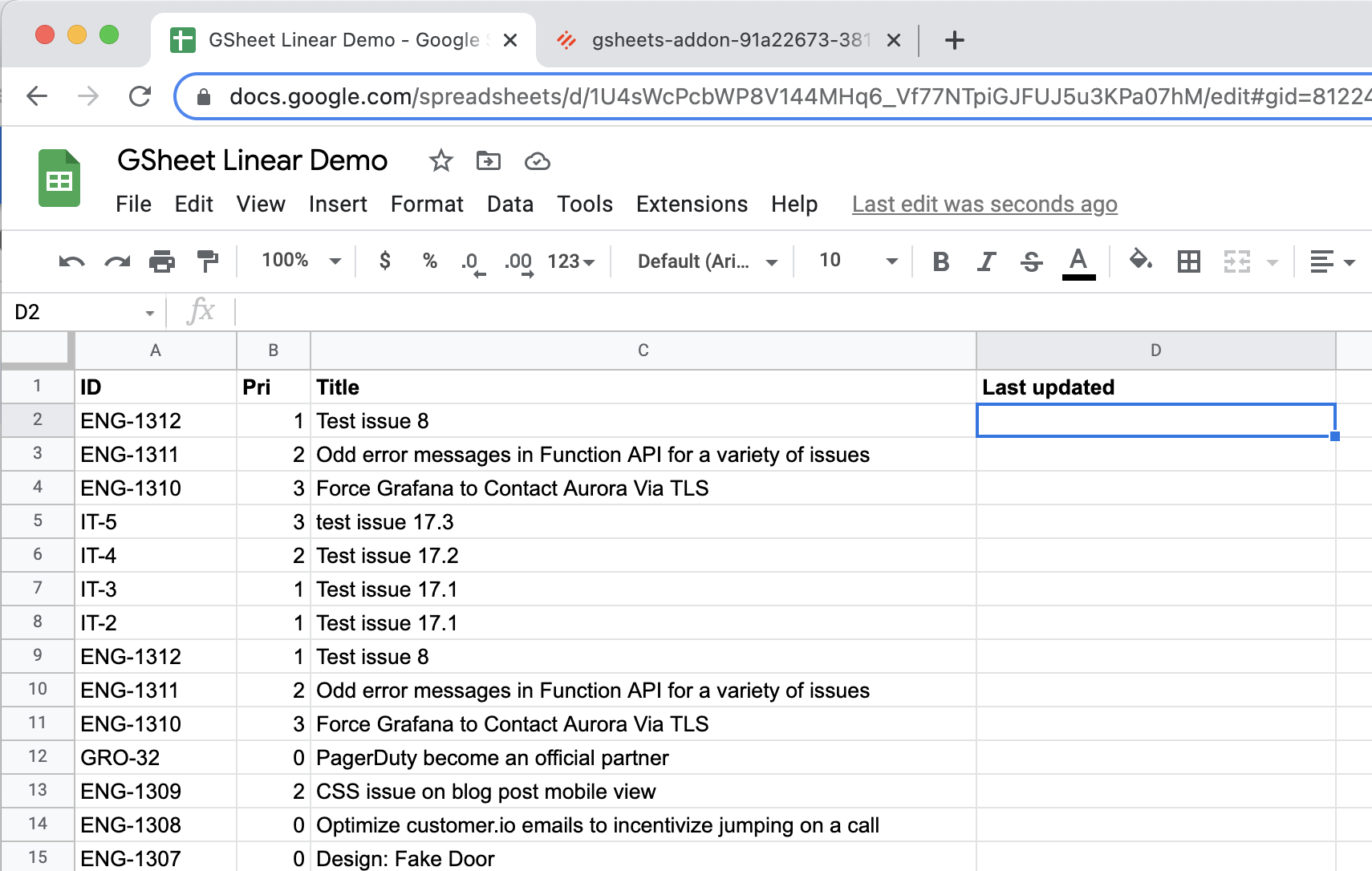
Task: Click the formula bar input
Action: click(x=802, y=312)
